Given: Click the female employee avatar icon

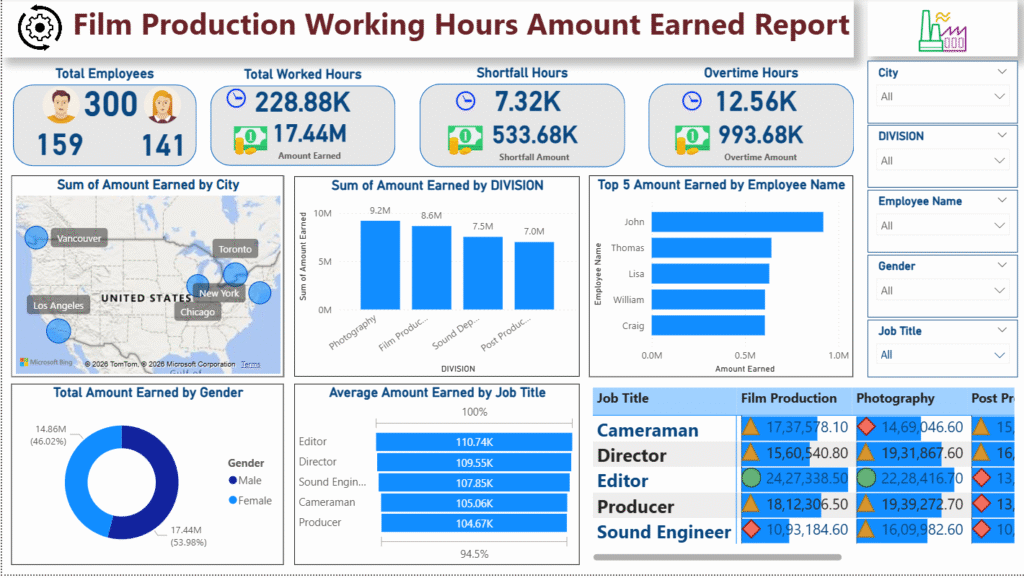Looking at the screenshot, I should pos(160,105).
